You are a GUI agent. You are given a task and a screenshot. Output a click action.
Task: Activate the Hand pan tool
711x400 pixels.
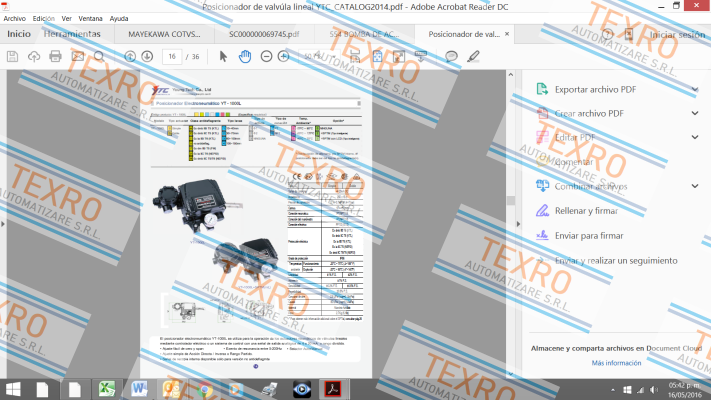click(245, 56)
